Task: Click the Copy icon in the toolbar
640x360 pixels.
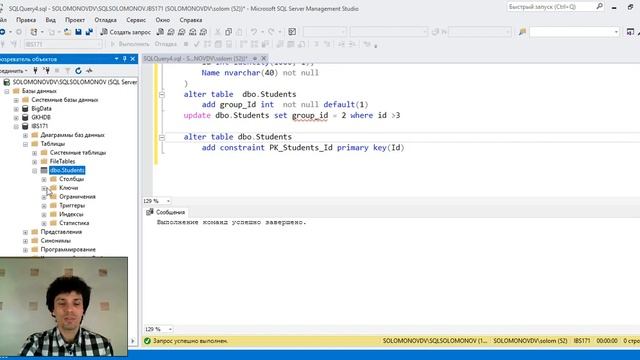Action: point(229,31)
